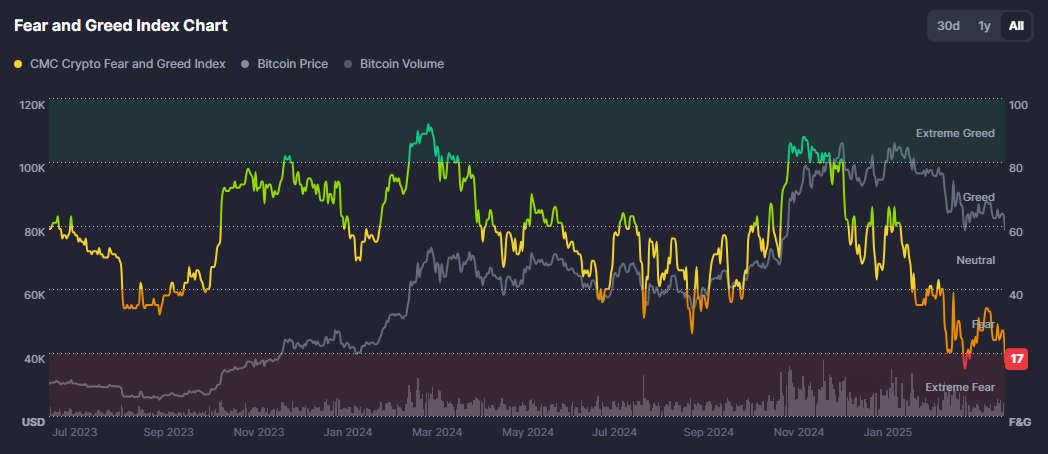The height and width of the screenshot is (454, 1048).
Task: Click the Nov 2024 date on the x-axis
Action: pos(799,432)
